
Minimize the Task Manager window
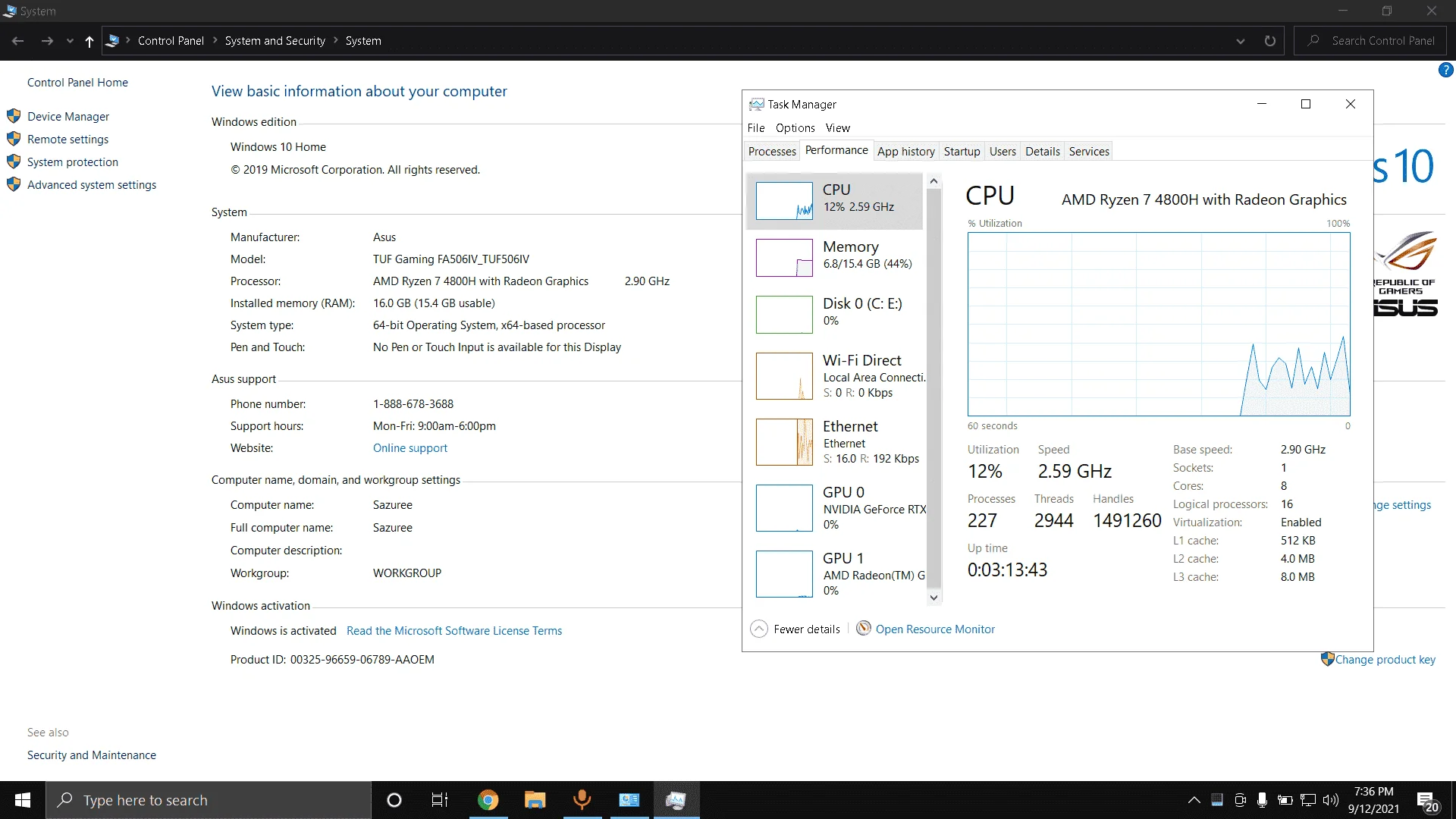(1262, 104)
